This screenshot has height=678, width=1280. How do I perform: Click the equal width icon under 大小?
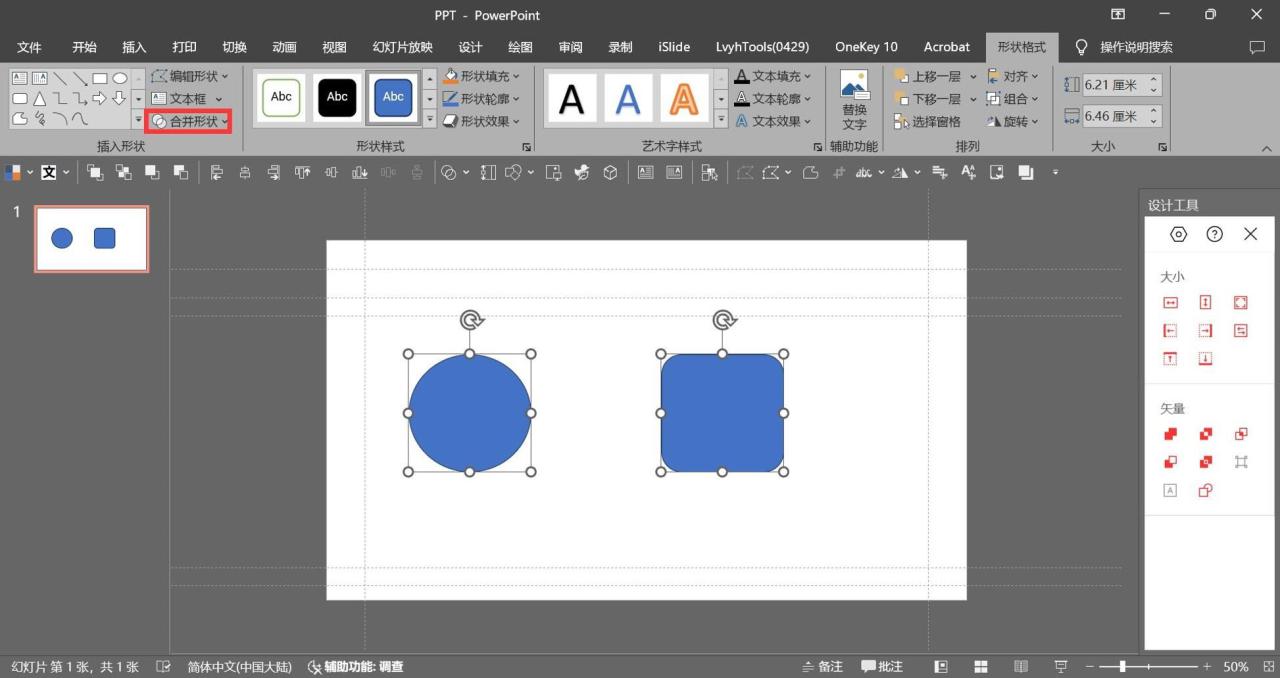pos(1170,303)
